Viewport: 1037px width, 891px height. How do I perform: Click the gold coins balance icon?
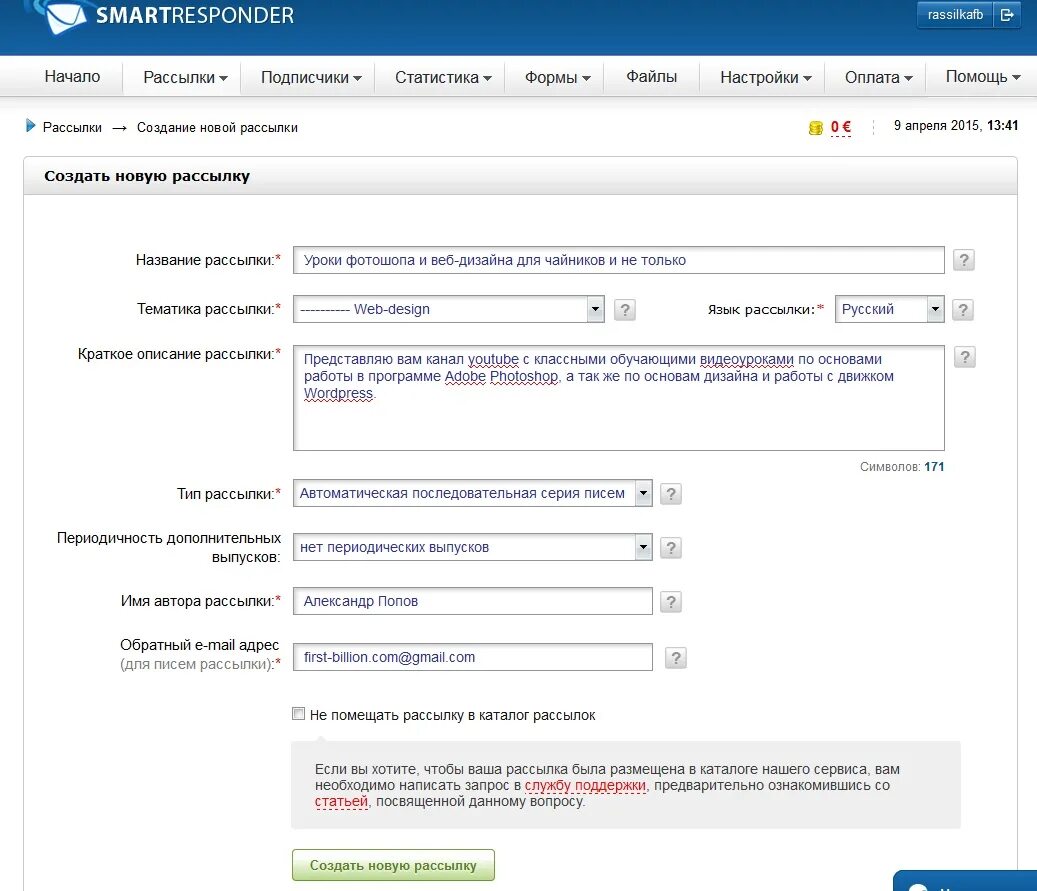pos(815,128)
